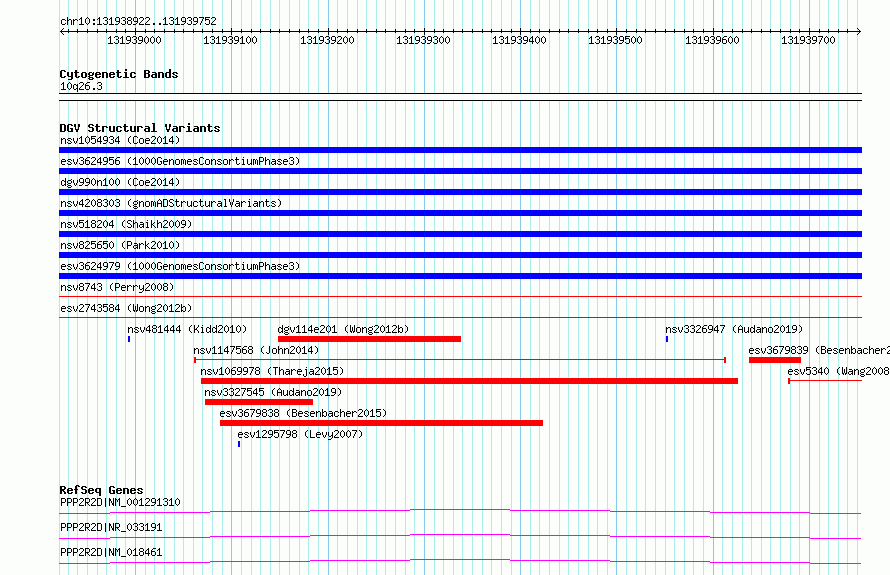Open esv3679838 (Besenbacher2015) label
Screen dimensions: 890x575
(303, 413)
